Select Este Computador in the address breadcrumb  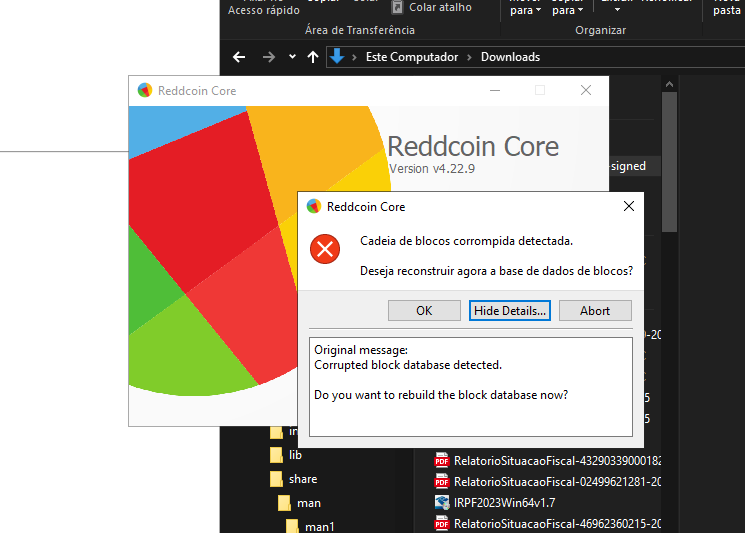411,57
